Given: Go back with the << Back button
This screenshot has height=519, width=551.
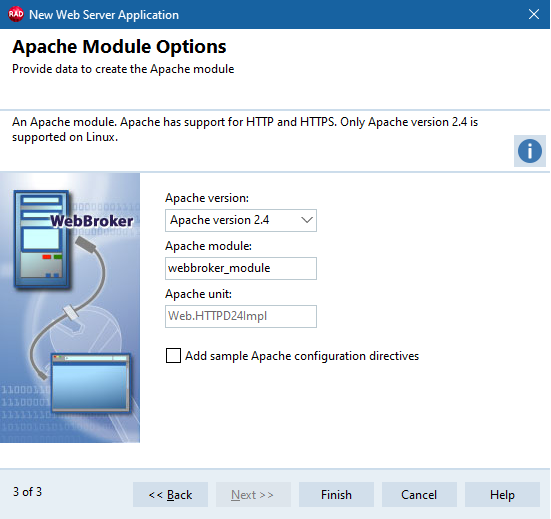Looking at the screenshot, I should pos(170,495).
